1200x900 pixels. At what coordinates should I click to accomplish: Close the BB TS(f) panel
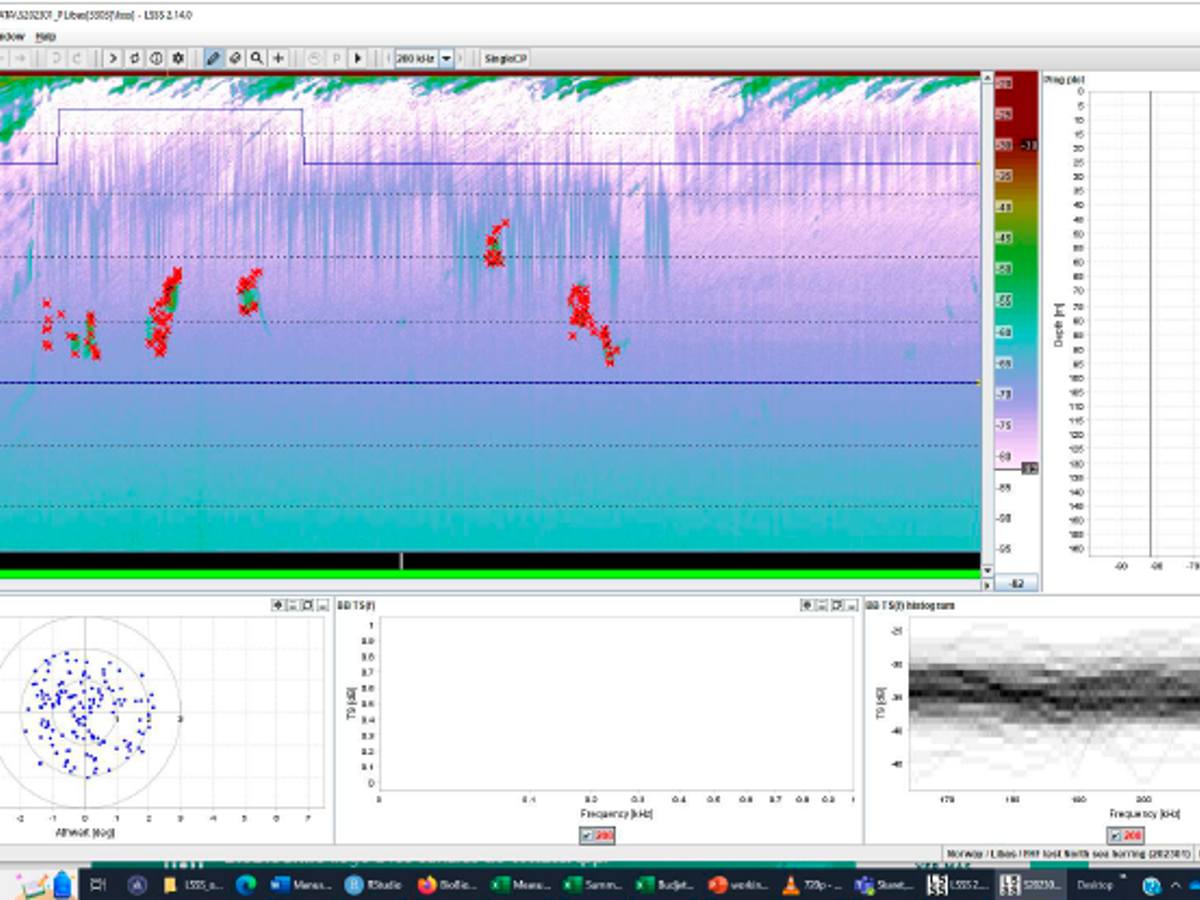point(852,605)
